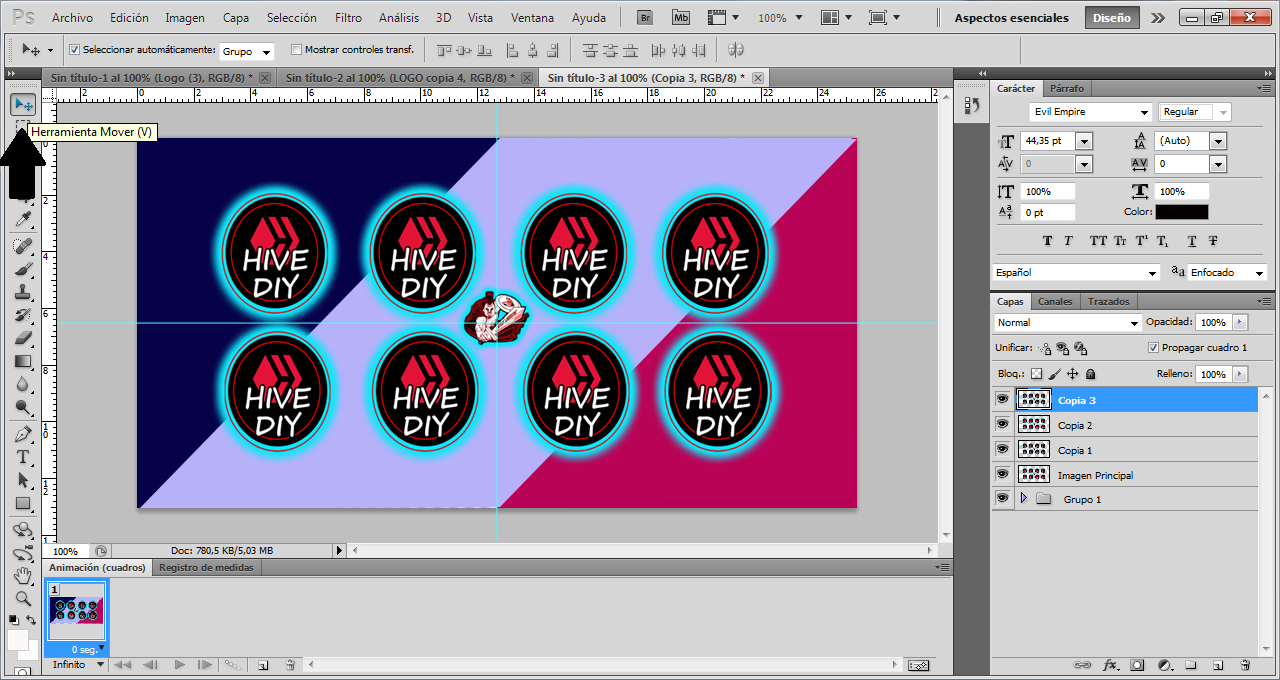The width and height of the screenshot is (1280, 680).
Task: Select the Rectangle shape tool
Action: 23,504
